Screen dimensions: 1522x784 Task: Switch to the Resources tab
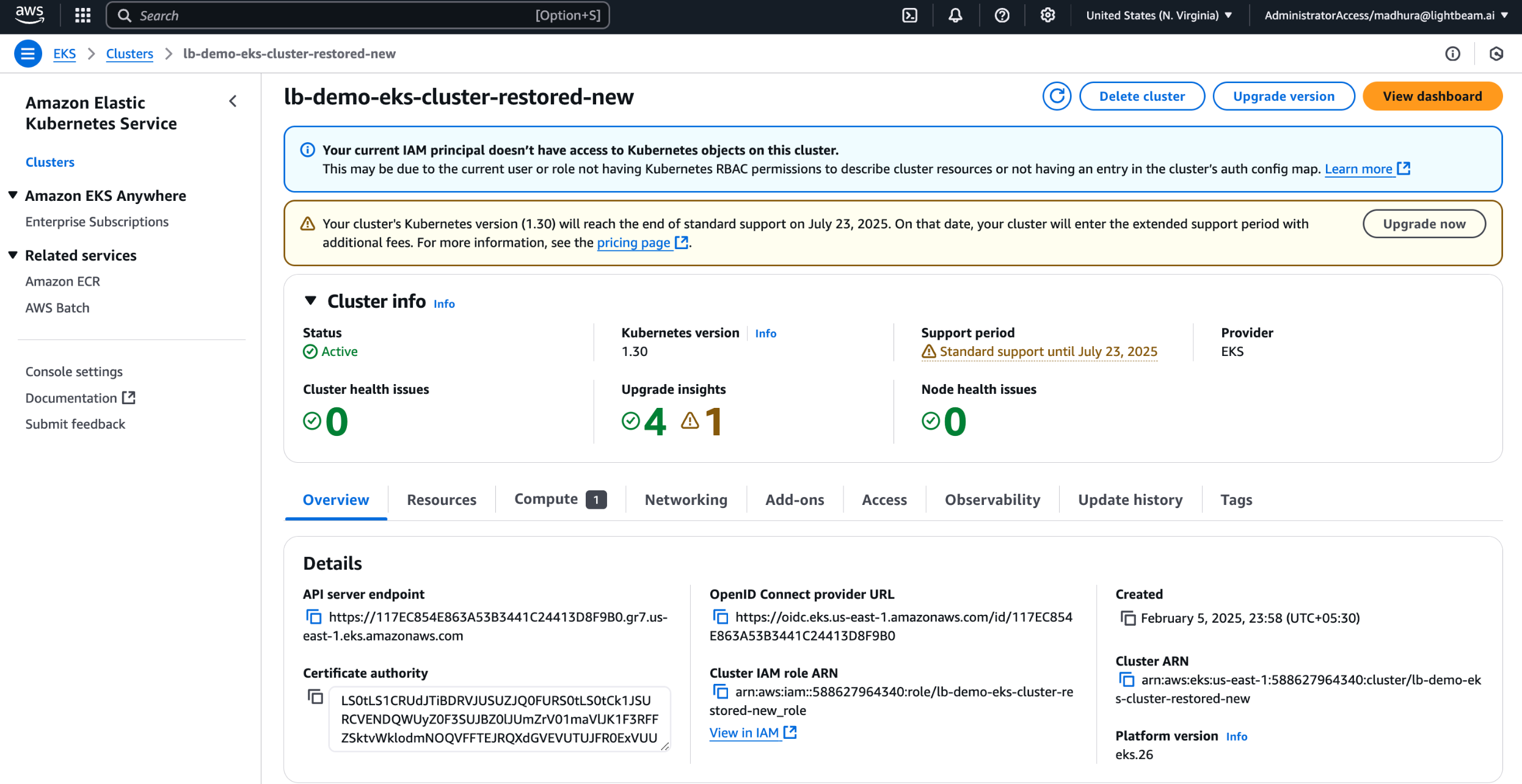pos(442,499)
